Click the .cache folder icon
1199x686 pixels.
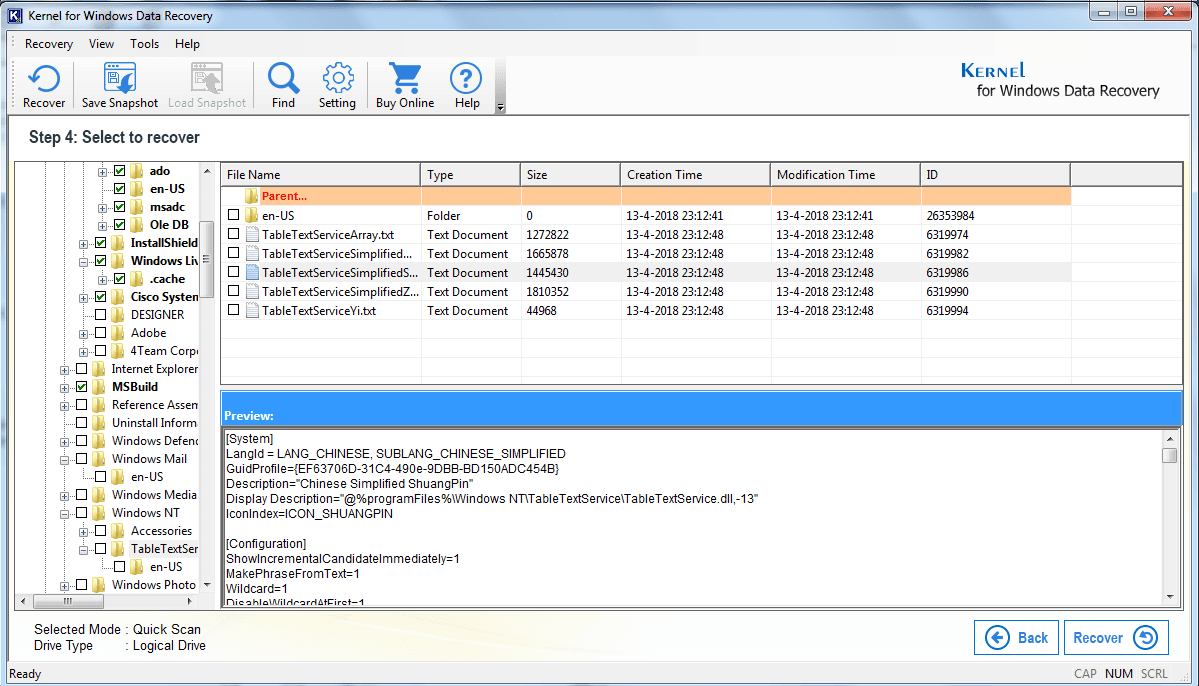point(137,278)
